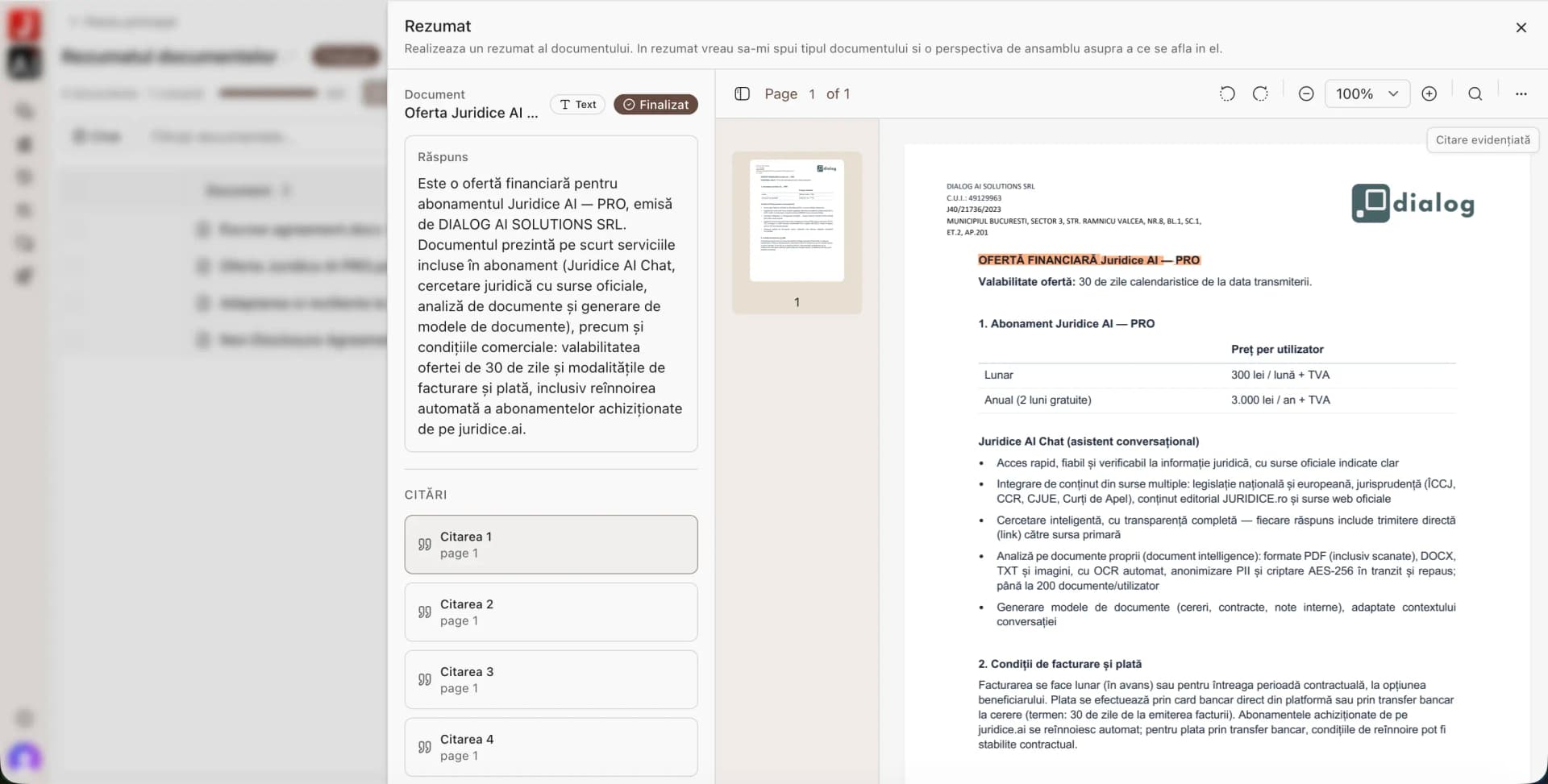
Task: Click the highlighted OFERTĂ FINANCIARĂ heading
Action: 1088,260
